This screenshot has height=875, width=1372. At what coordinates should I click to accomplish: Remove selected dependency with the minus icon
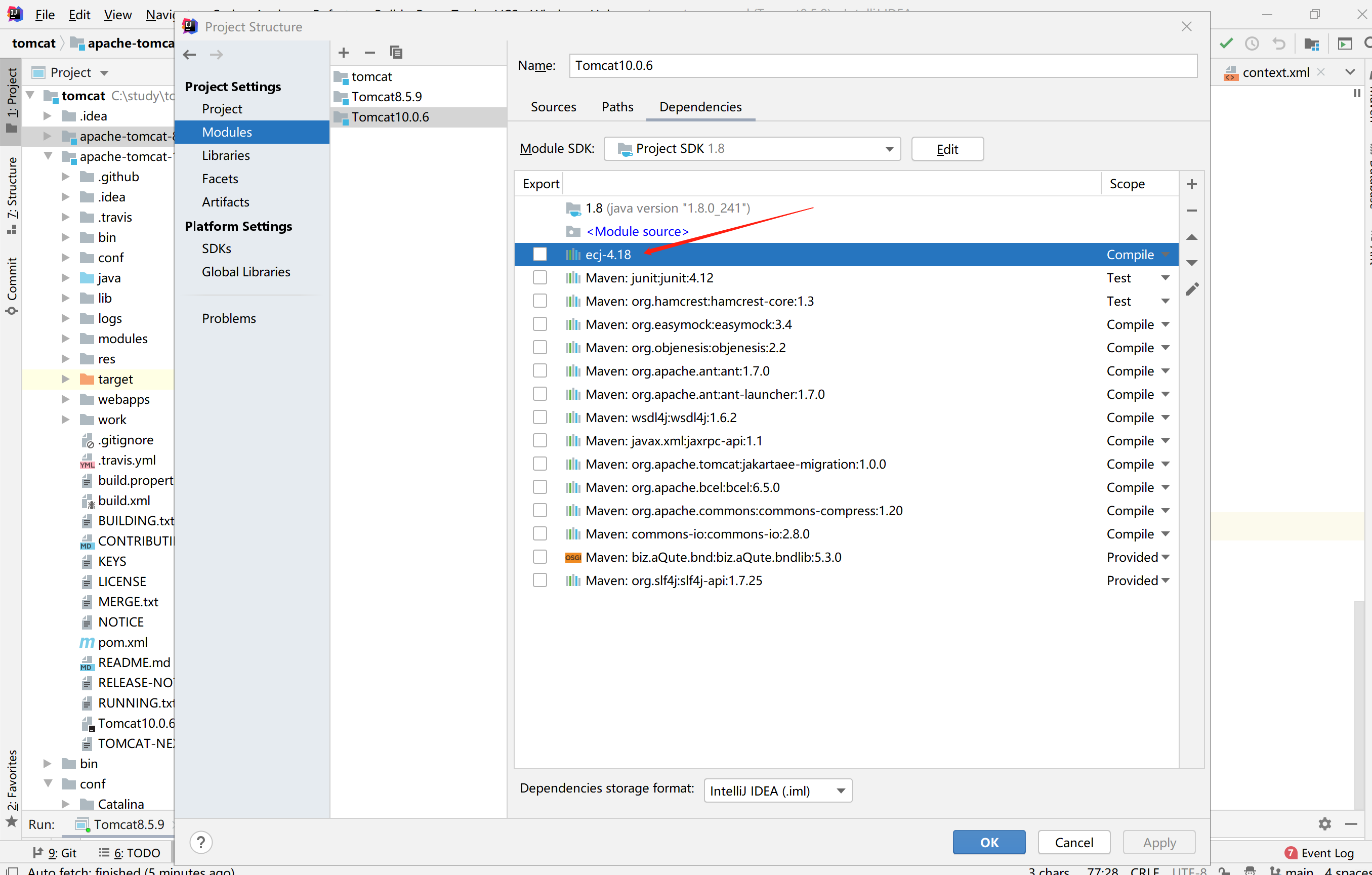pos(1191,210)
